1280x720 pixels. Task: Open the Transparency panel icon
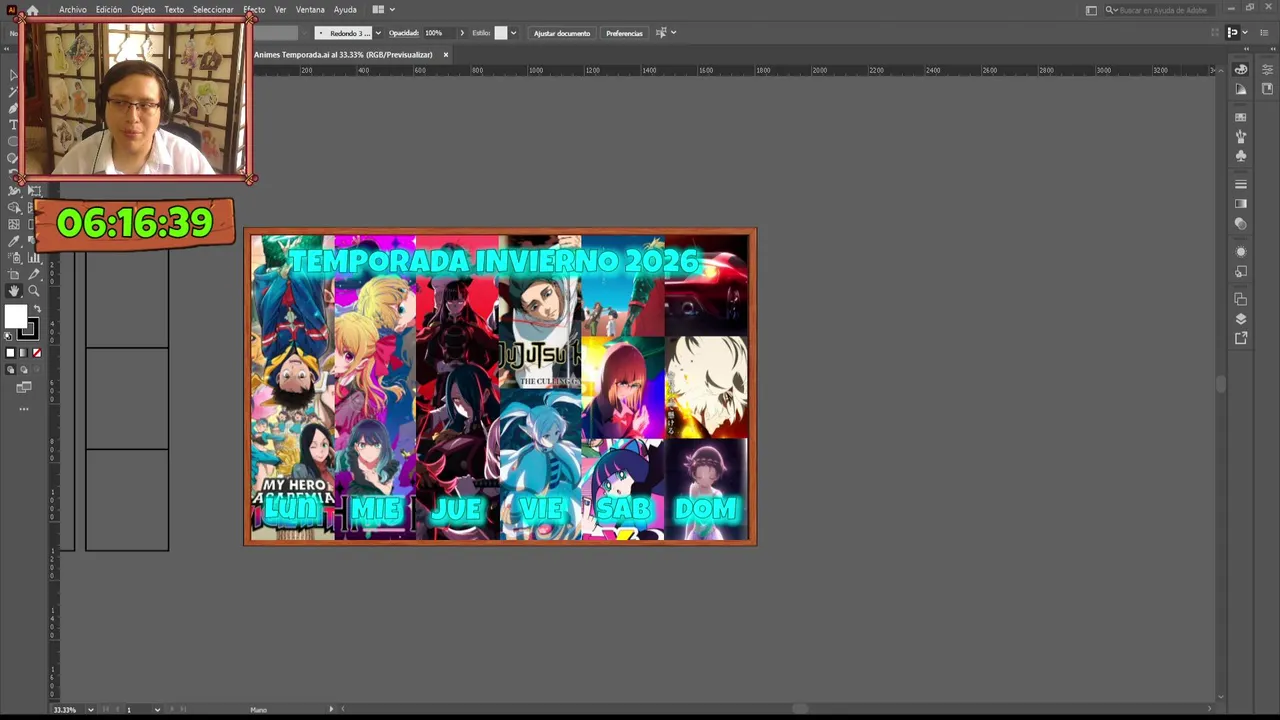(x=1240, y=223)
